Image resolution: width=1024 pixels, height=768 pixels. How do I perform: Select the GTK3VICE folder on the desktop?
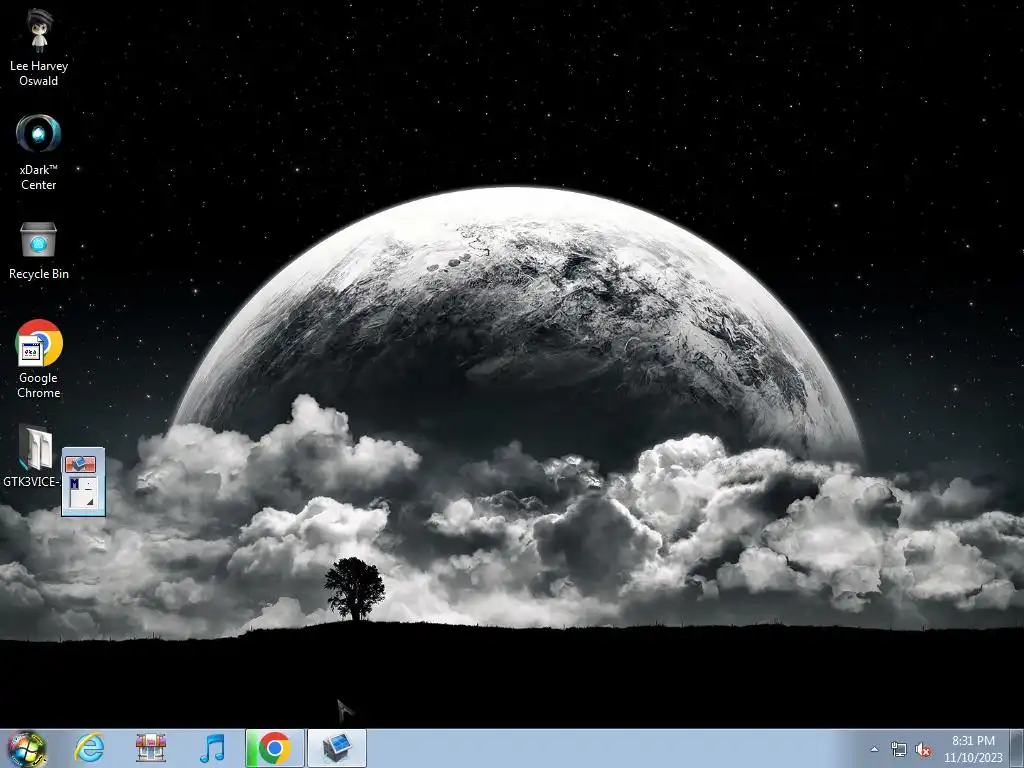tap(32, 457)
